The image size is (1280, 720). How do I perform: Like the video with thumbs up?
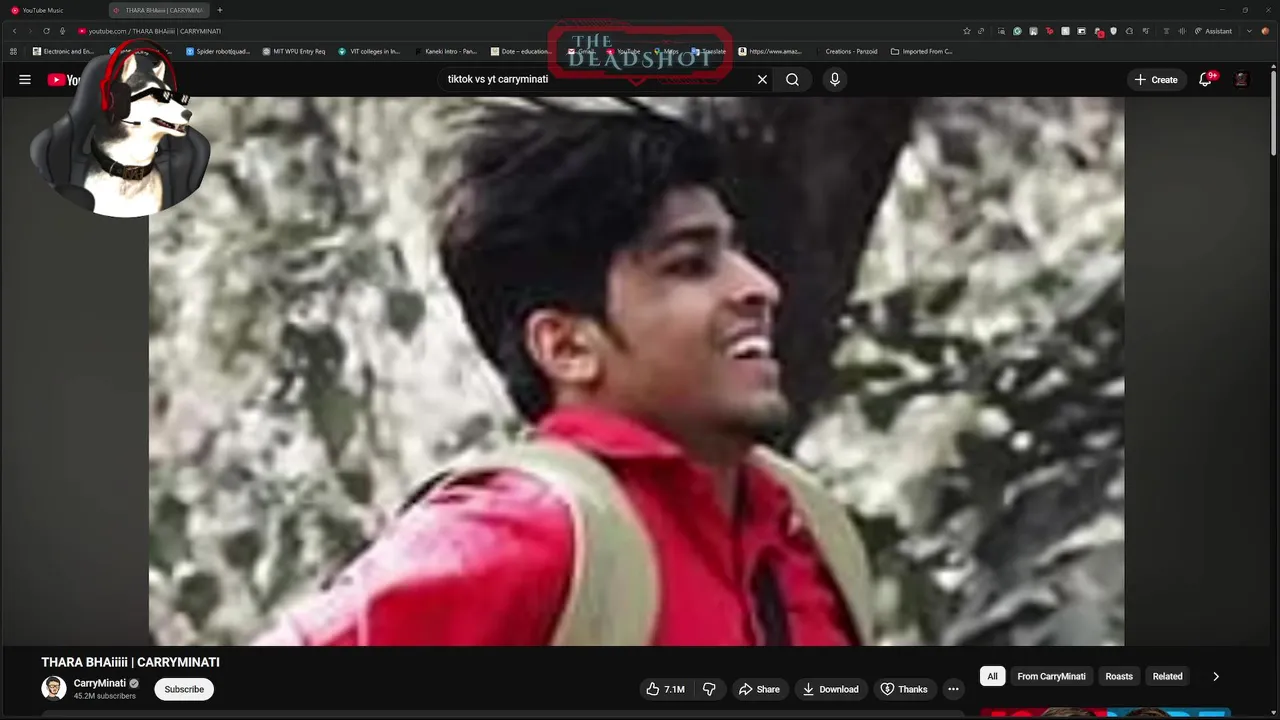tap(665, 689)
